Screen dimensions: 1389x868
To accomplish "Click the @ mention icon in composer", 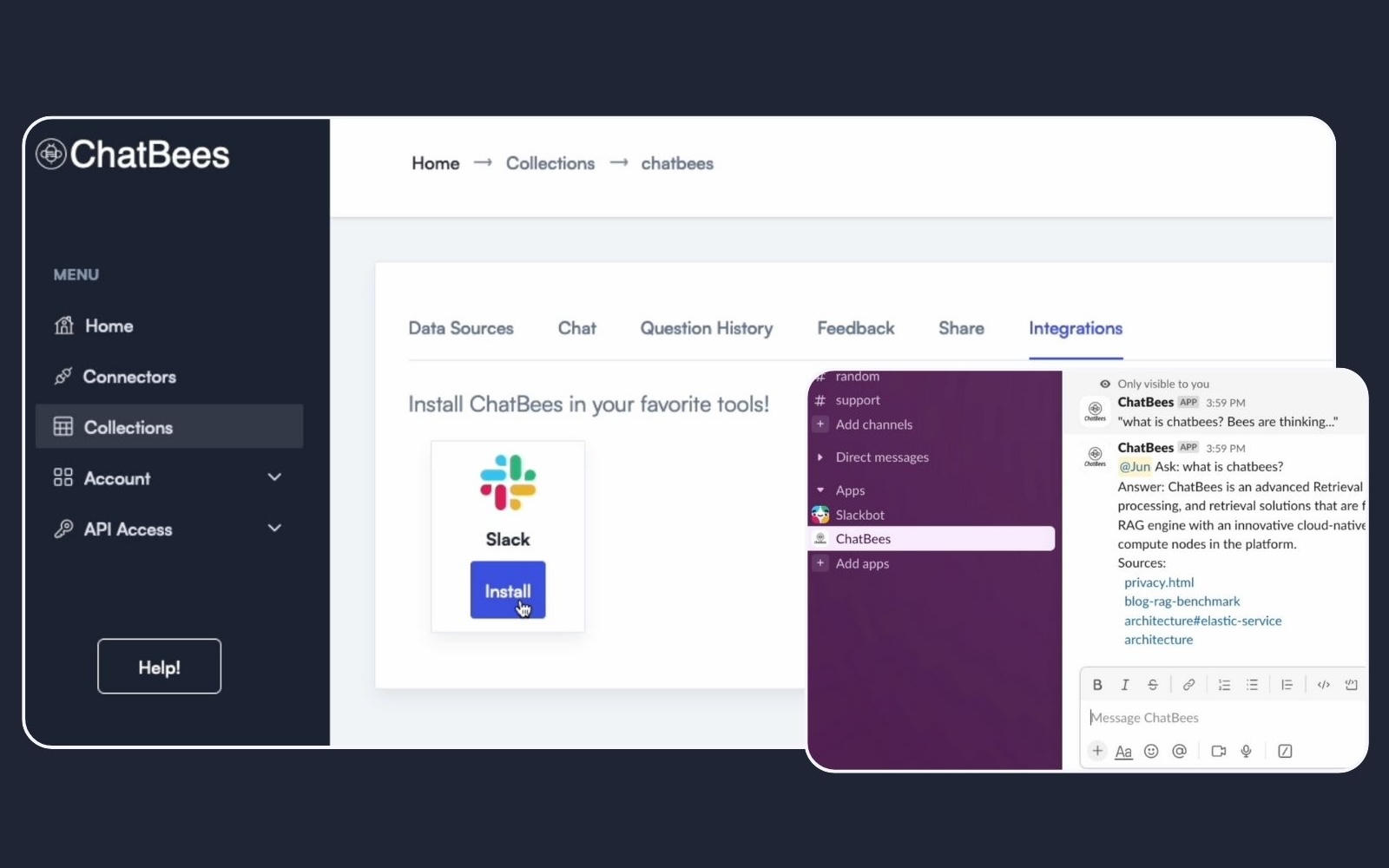I will point(1179,751).
